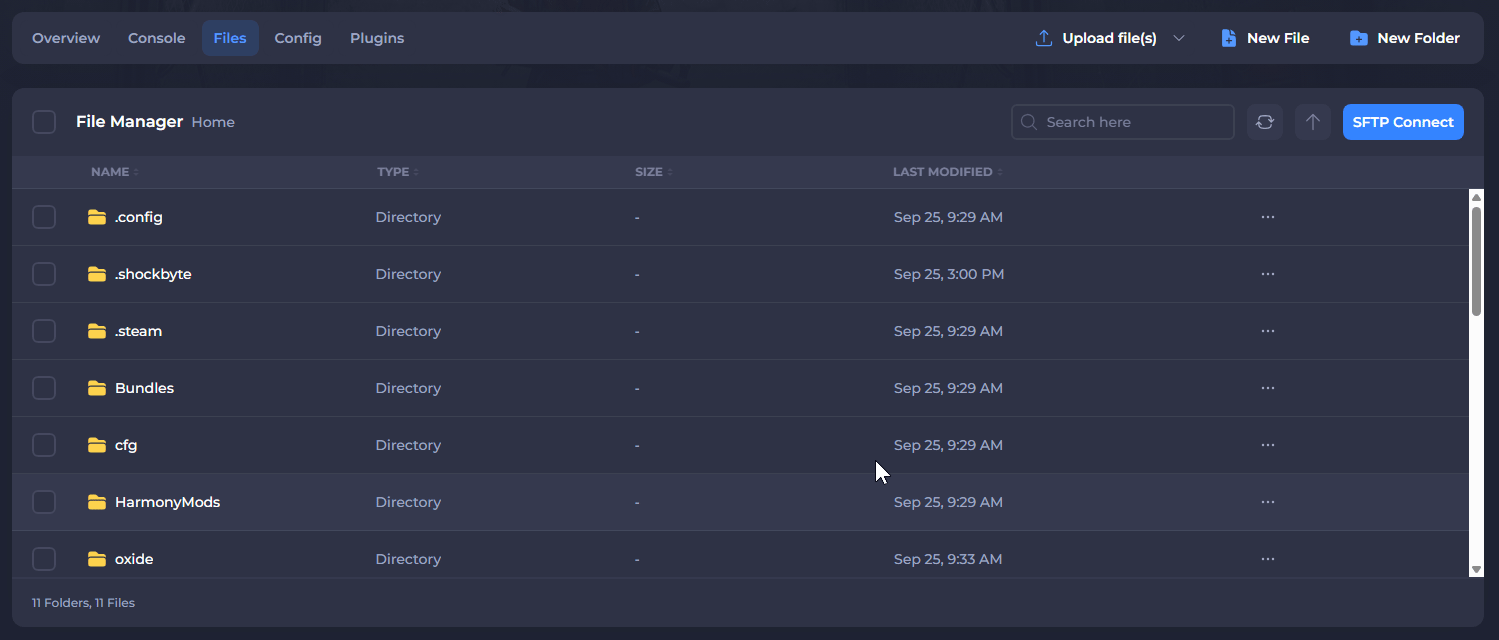Click the refresh file list icon
The height and width of the screenshot is (640, 1499).
pyautogui.click(x=1265, y=122)
